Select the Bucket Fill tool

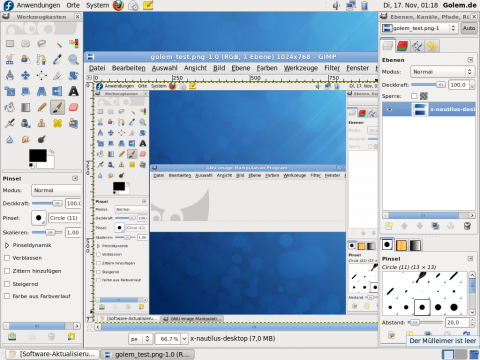pos(10,107)
